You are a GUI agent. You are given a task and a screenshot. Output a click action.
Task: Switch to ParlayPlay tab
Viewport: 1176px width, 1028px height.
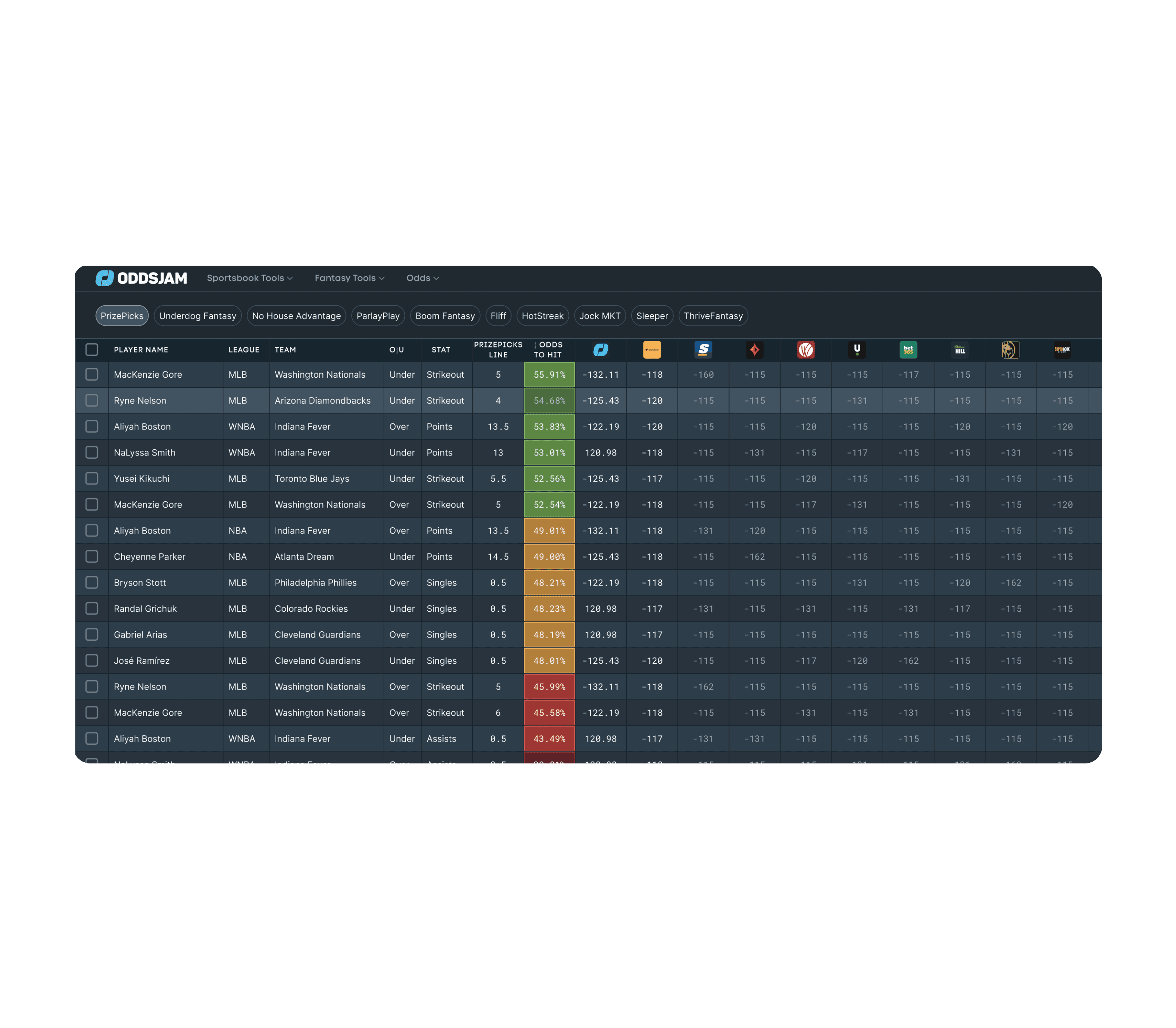(378, 316)
